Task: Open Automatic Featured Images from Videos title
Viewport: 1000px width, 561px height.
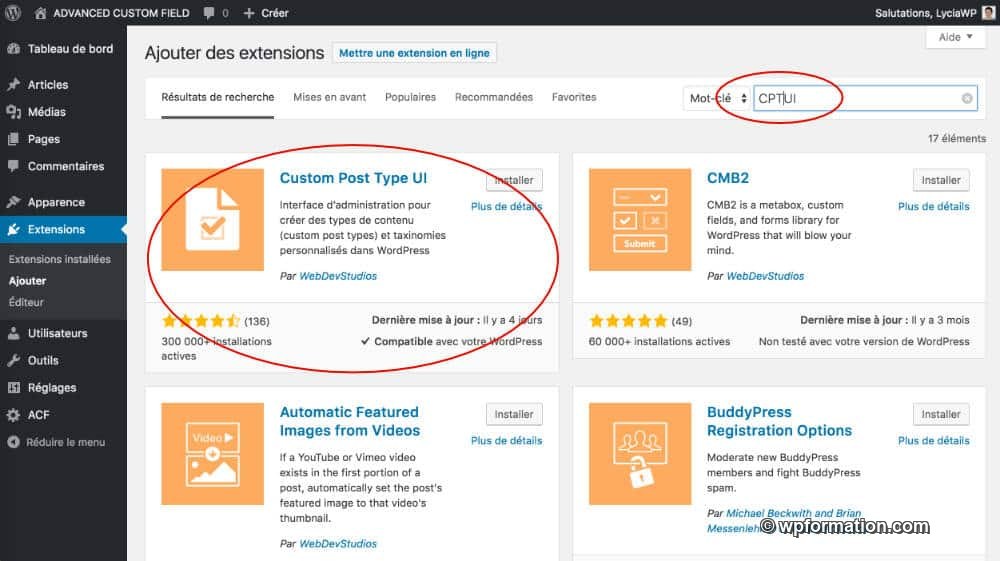Action: (x=349, y=421)
